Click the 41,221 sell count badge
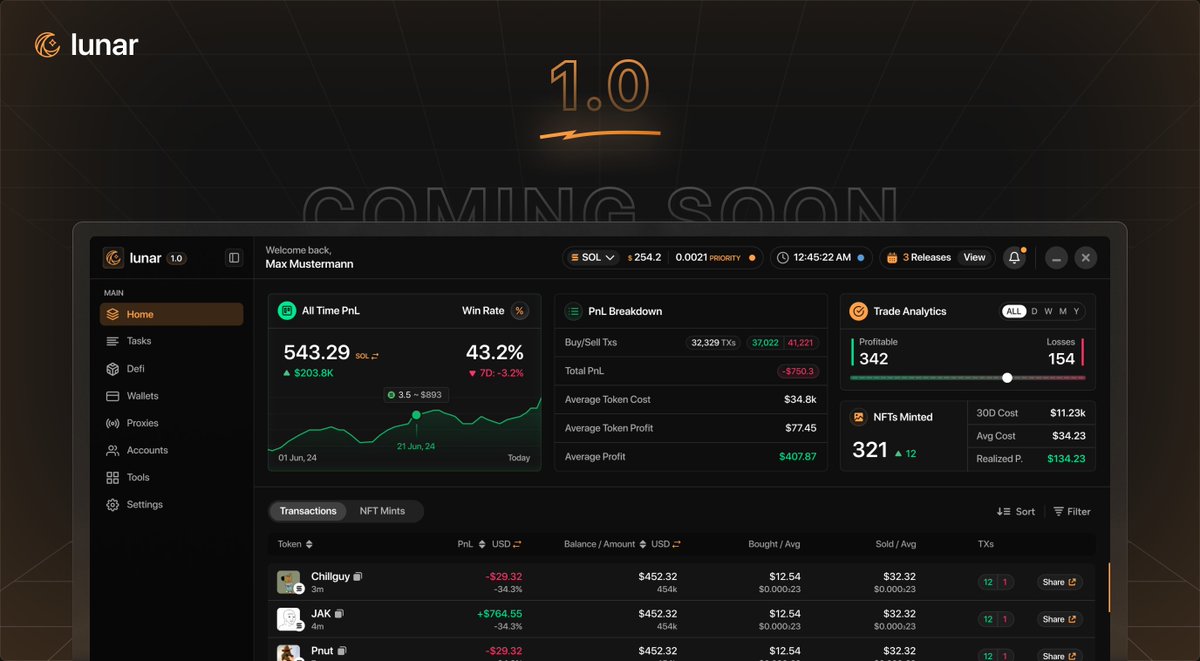 coord(800,343)
